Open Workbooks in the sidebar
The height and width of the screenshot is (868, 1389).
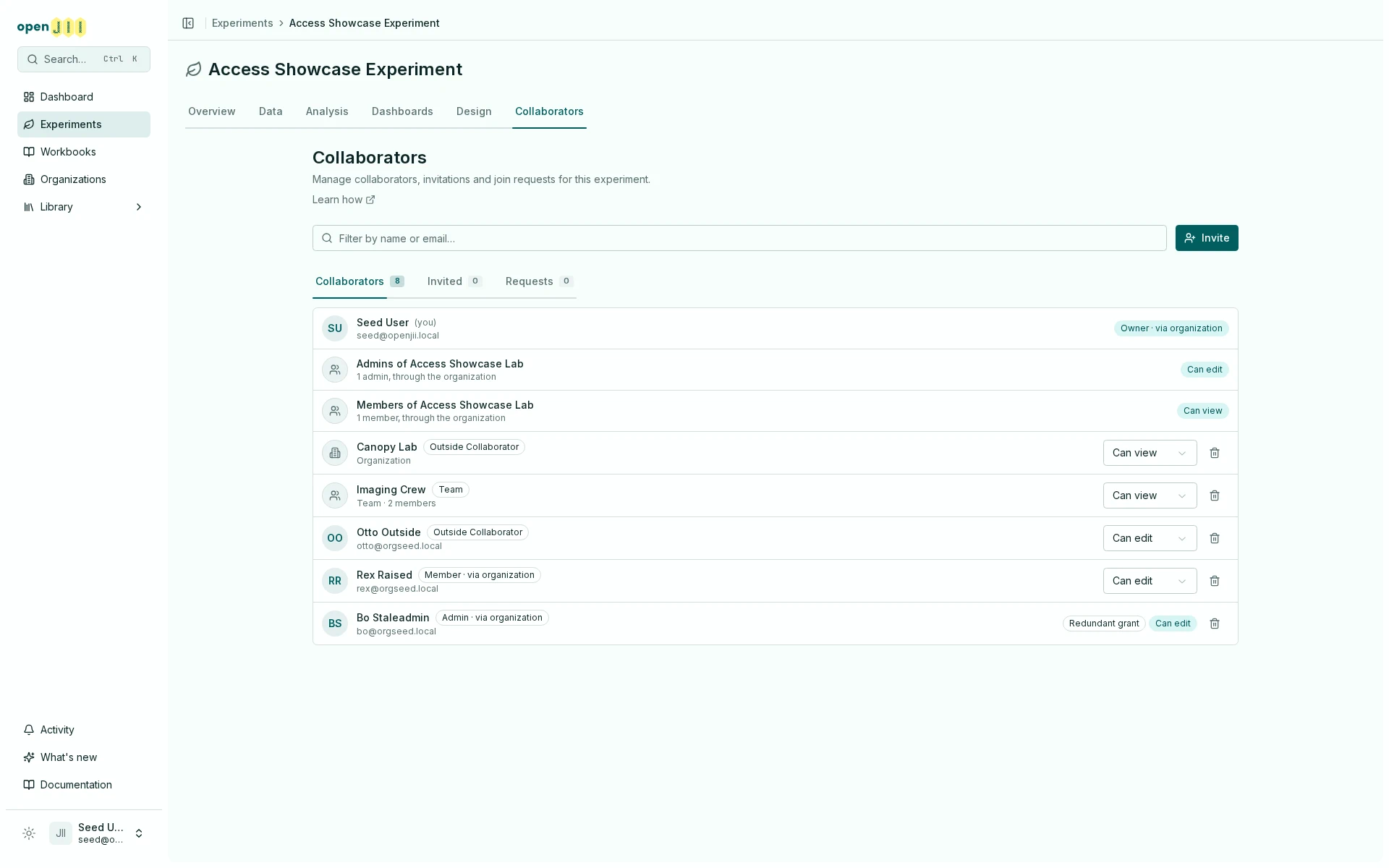point(84,152)
